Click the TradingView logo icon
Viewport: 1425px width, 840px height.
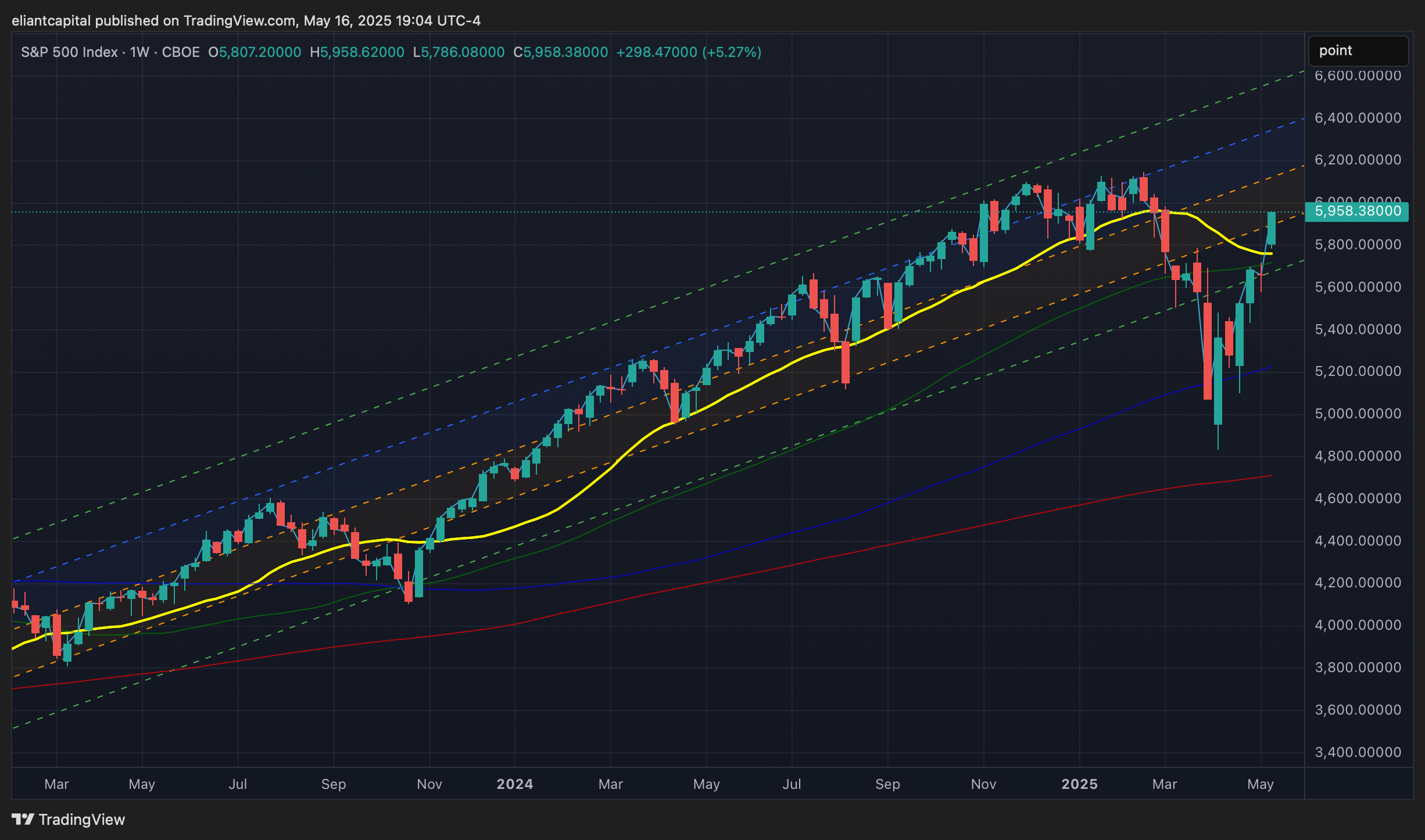click(x=23, y=819)
